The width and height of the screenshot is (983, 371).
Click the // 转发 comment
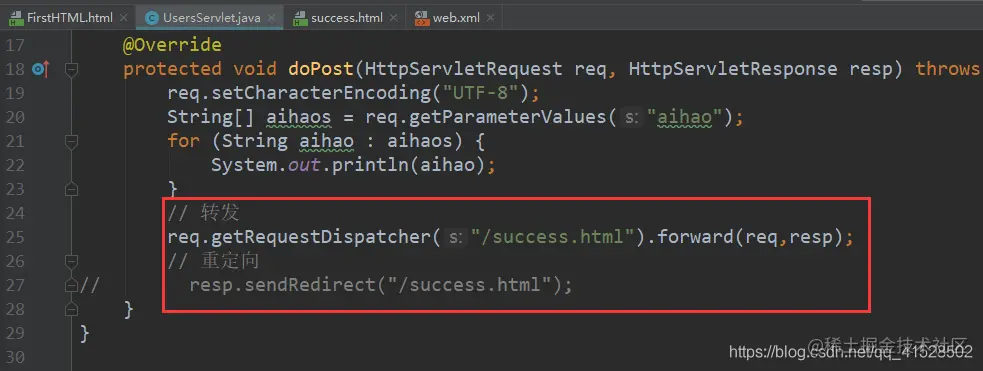(x=203, y=213)
